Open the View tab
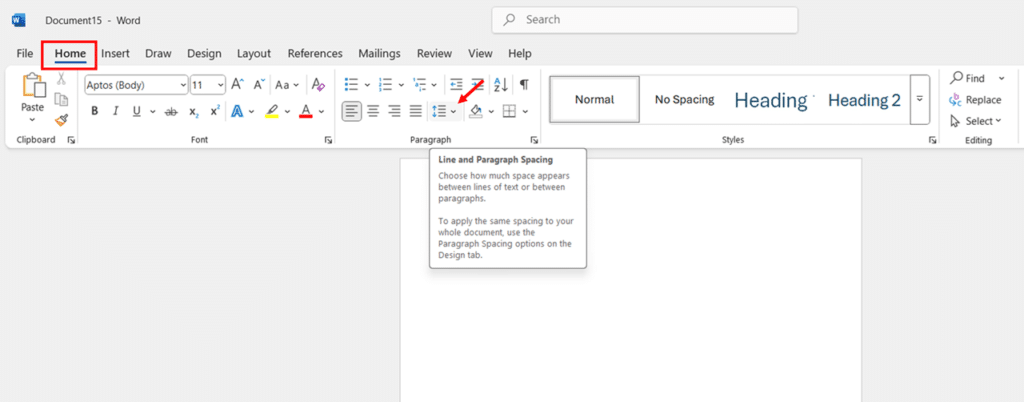Viewport: 1024px width, 402px height. [x=480, y=54]
